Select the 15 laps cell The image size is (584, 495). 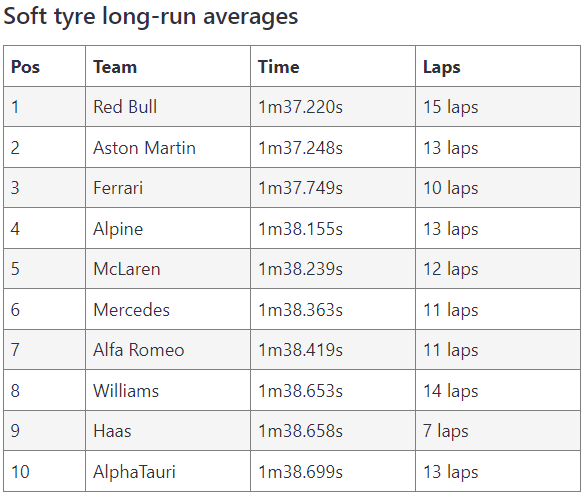click(x=498, y=107)
